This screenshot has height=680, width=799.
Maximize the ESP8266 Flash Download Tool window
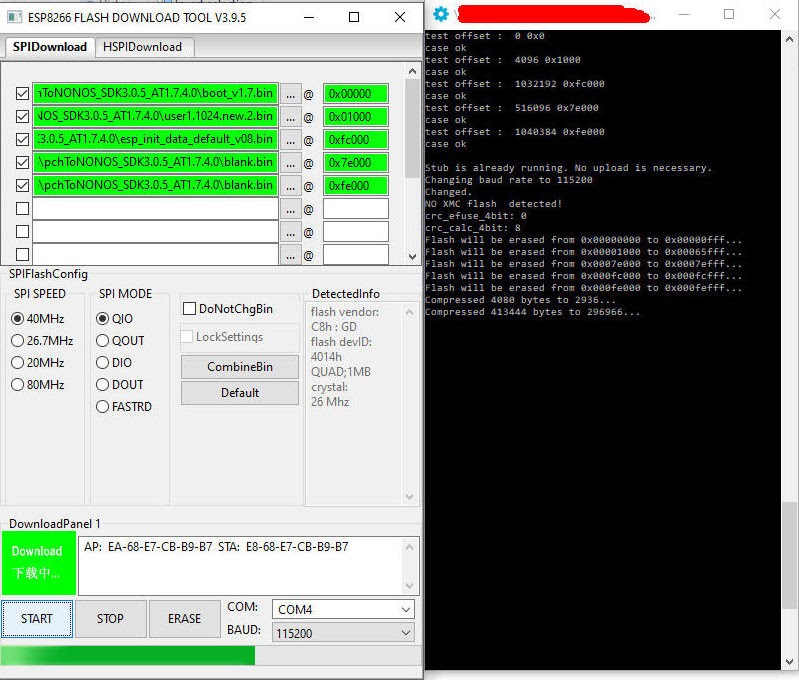tap(354, 17)
